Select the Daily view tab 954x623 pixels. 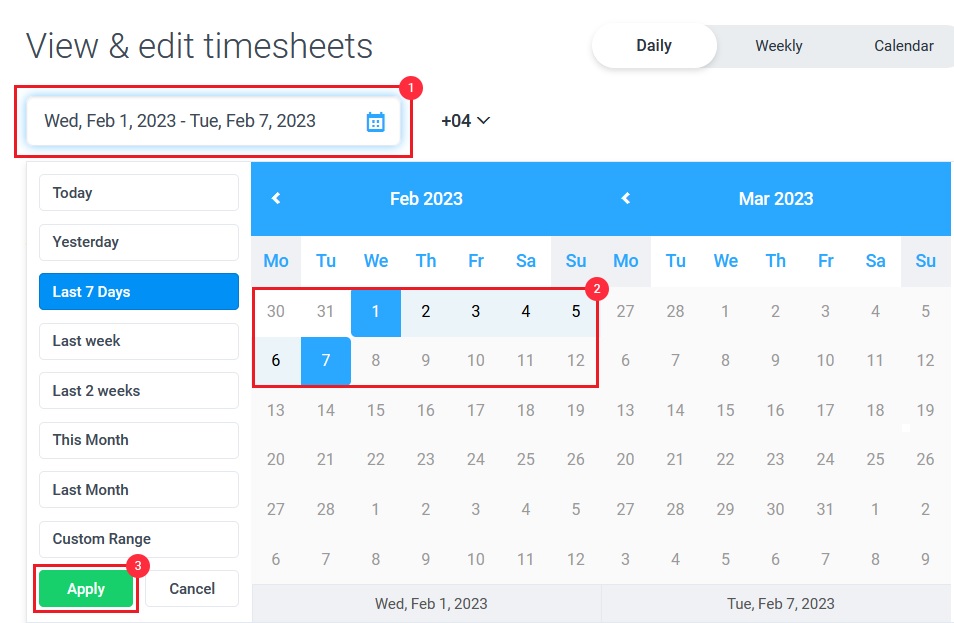654,46
